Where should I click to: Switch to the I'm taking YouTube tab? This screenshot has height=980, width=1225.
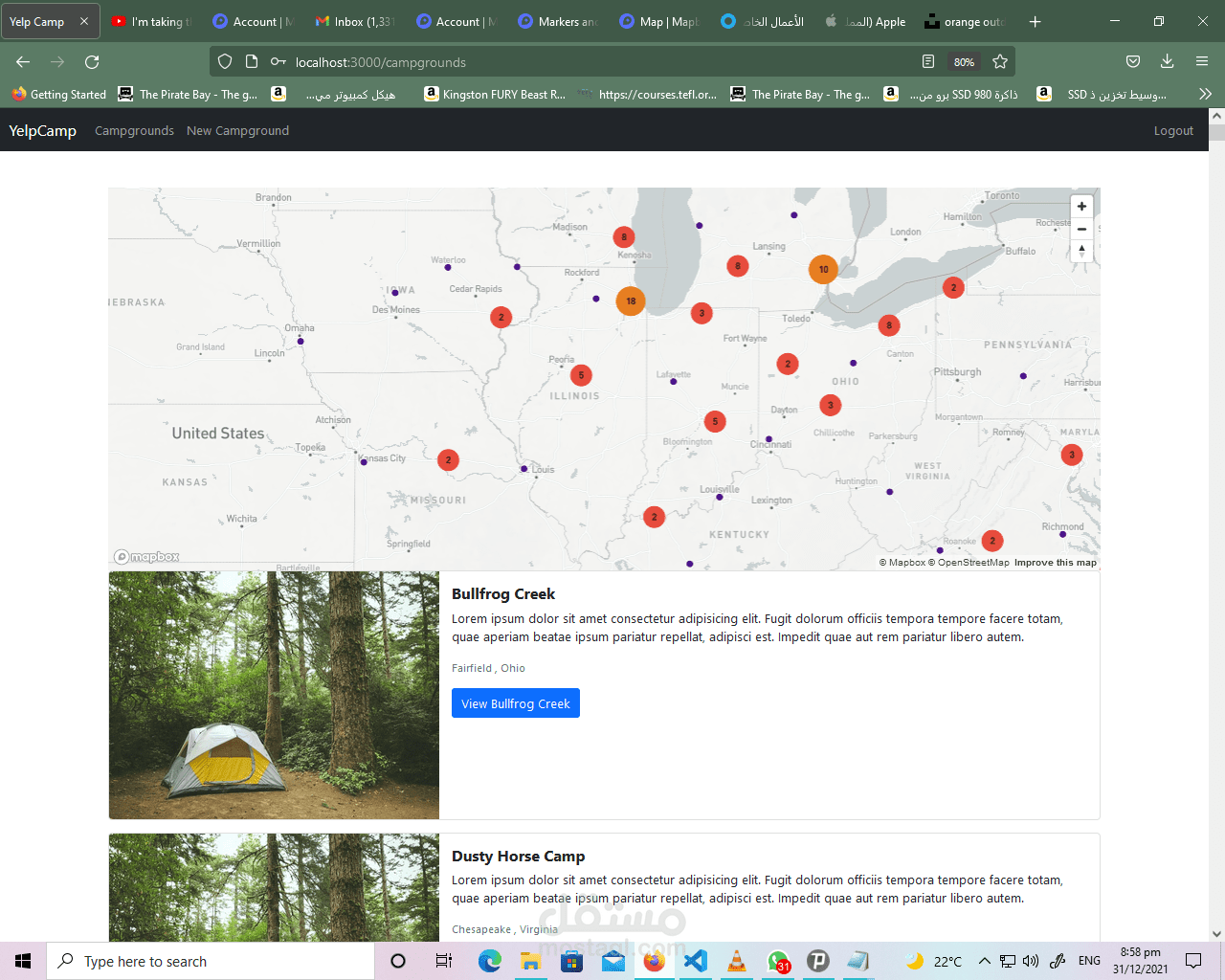pyautogui.click(x=151, y=21)
